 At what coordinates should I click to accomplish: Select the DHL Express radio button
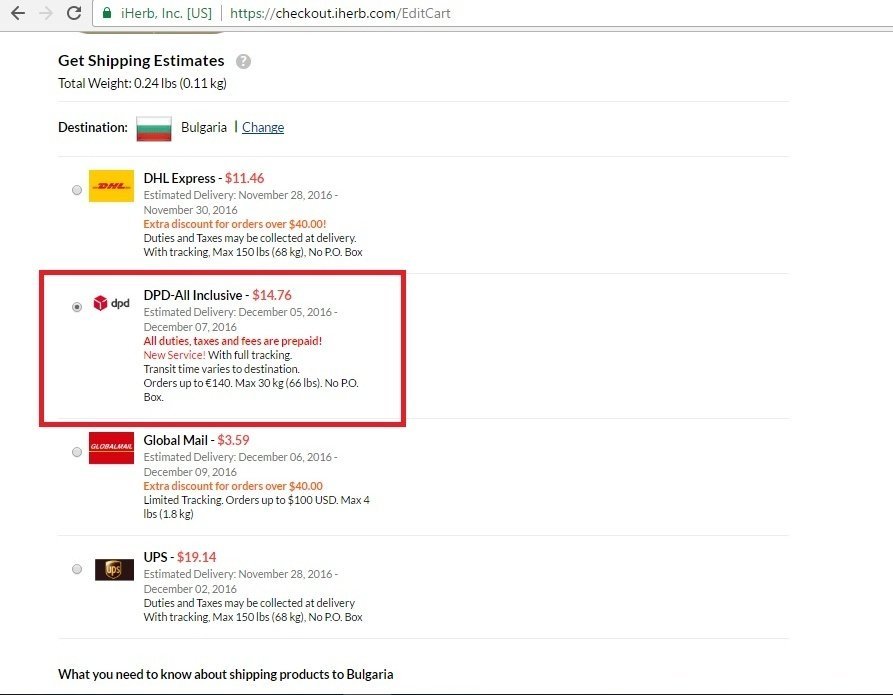[77, 190]
